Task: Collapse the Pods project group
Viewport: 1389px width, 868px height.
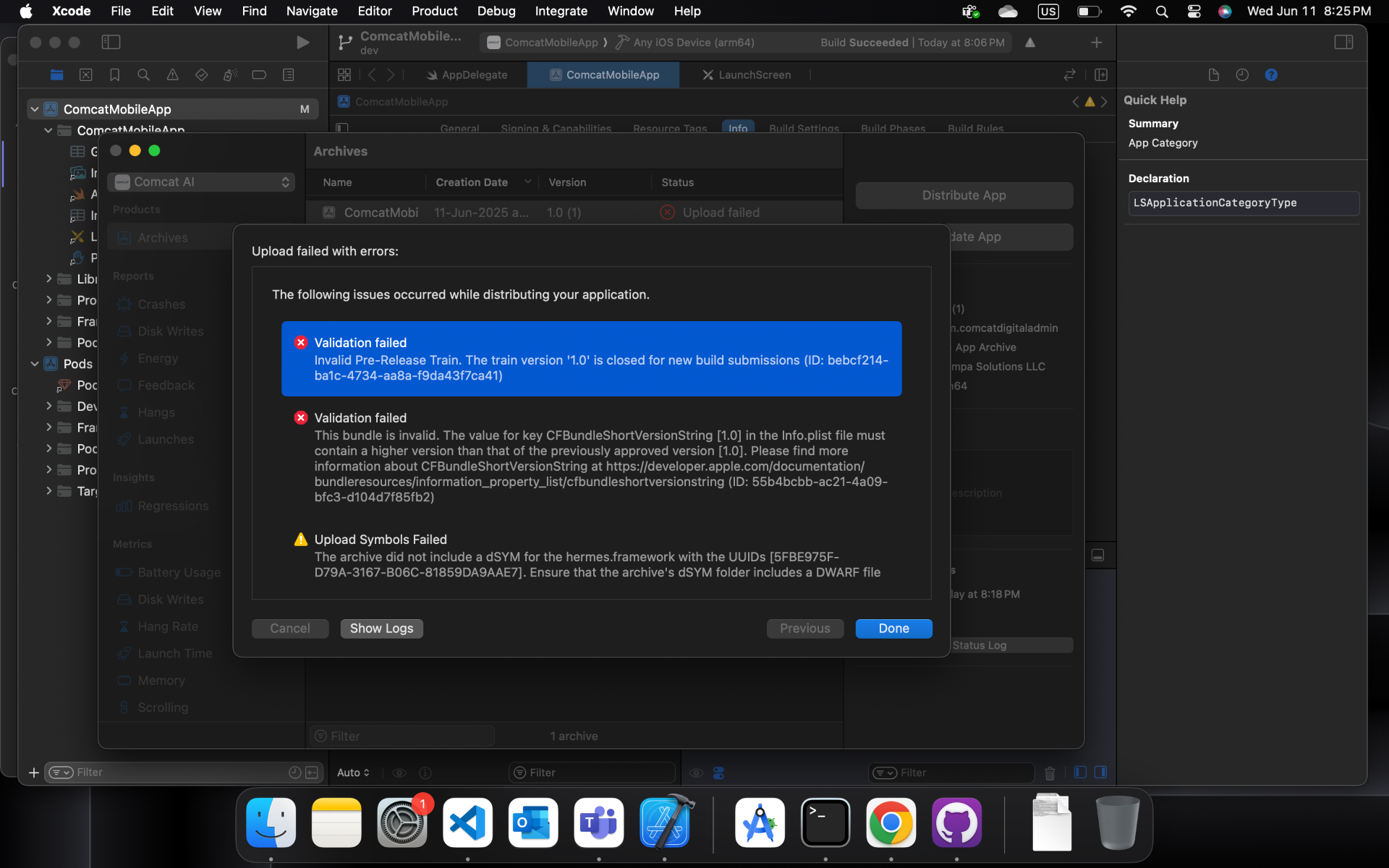Action: pos(34,364)
